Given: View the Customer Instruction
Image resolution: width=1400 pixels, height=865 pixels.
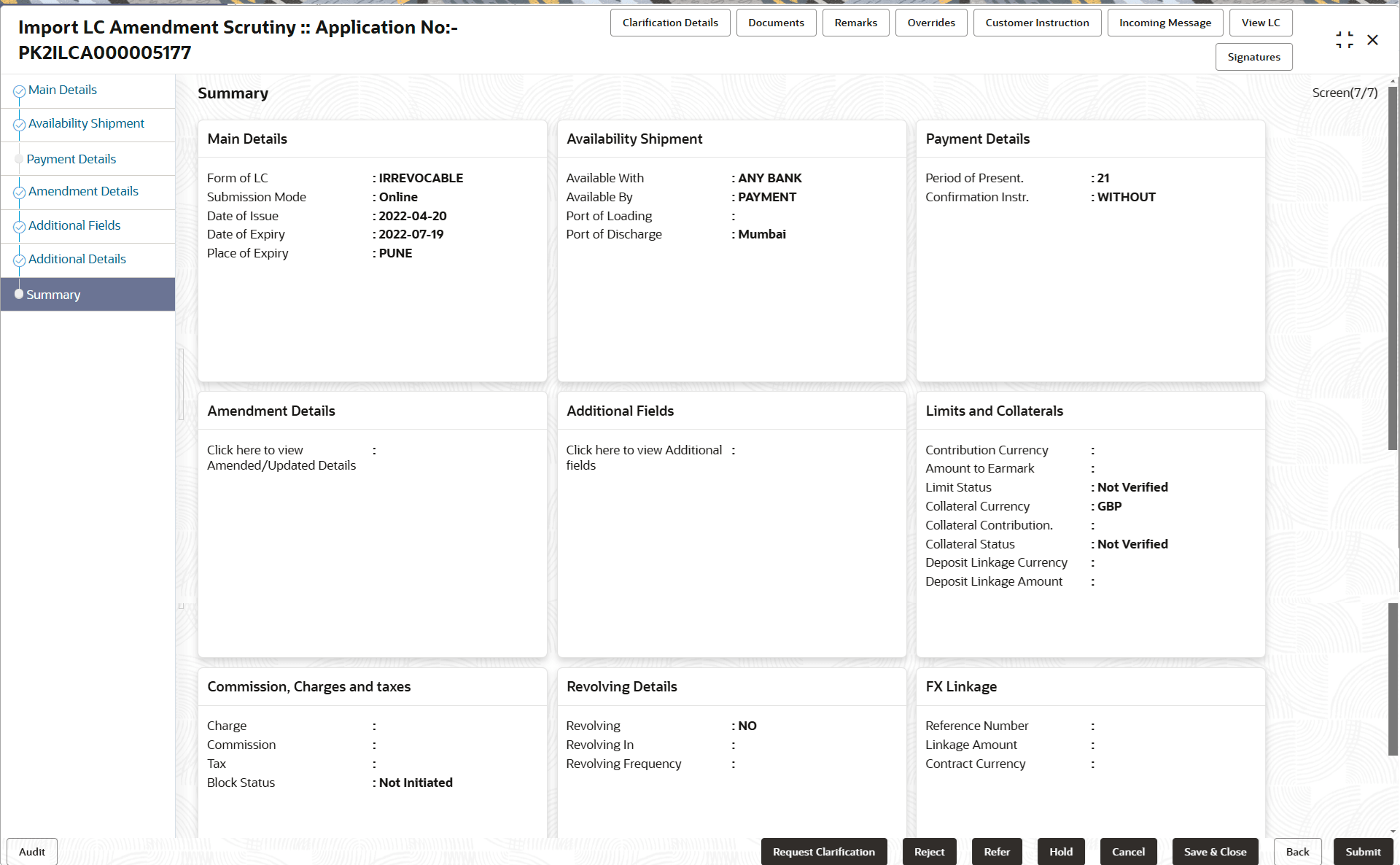Looking at the screenshot, I should click(x=1036, y=23).
